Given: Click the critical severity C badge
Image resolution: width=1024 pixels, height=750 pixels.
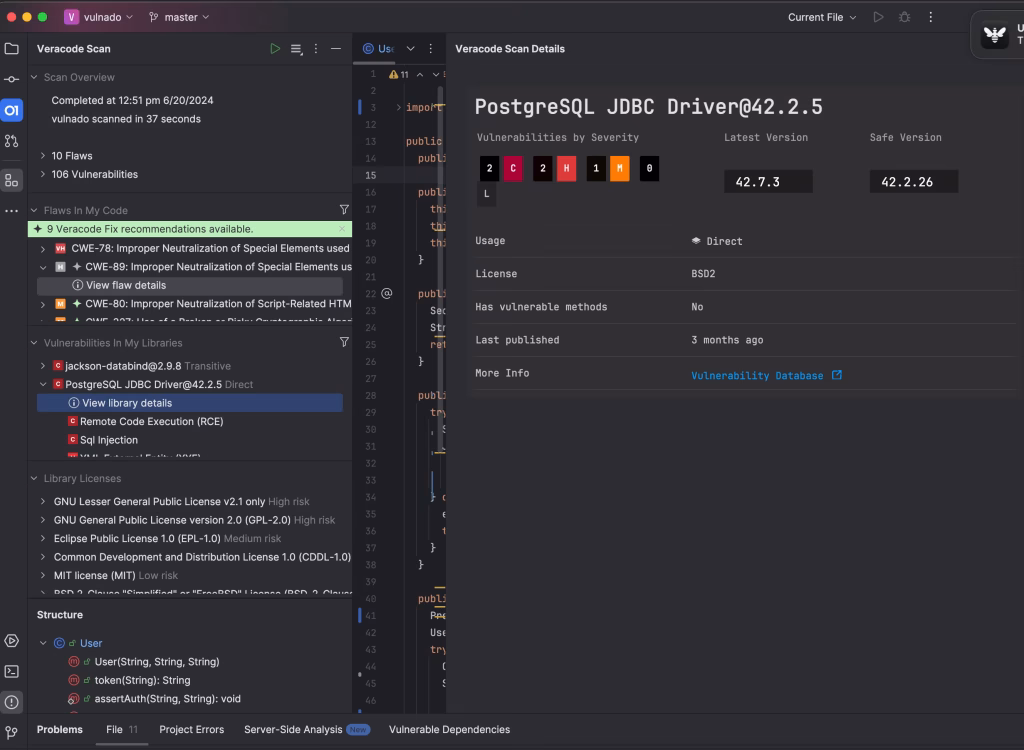Looking at the screenshot, I should tap(513, 168).
